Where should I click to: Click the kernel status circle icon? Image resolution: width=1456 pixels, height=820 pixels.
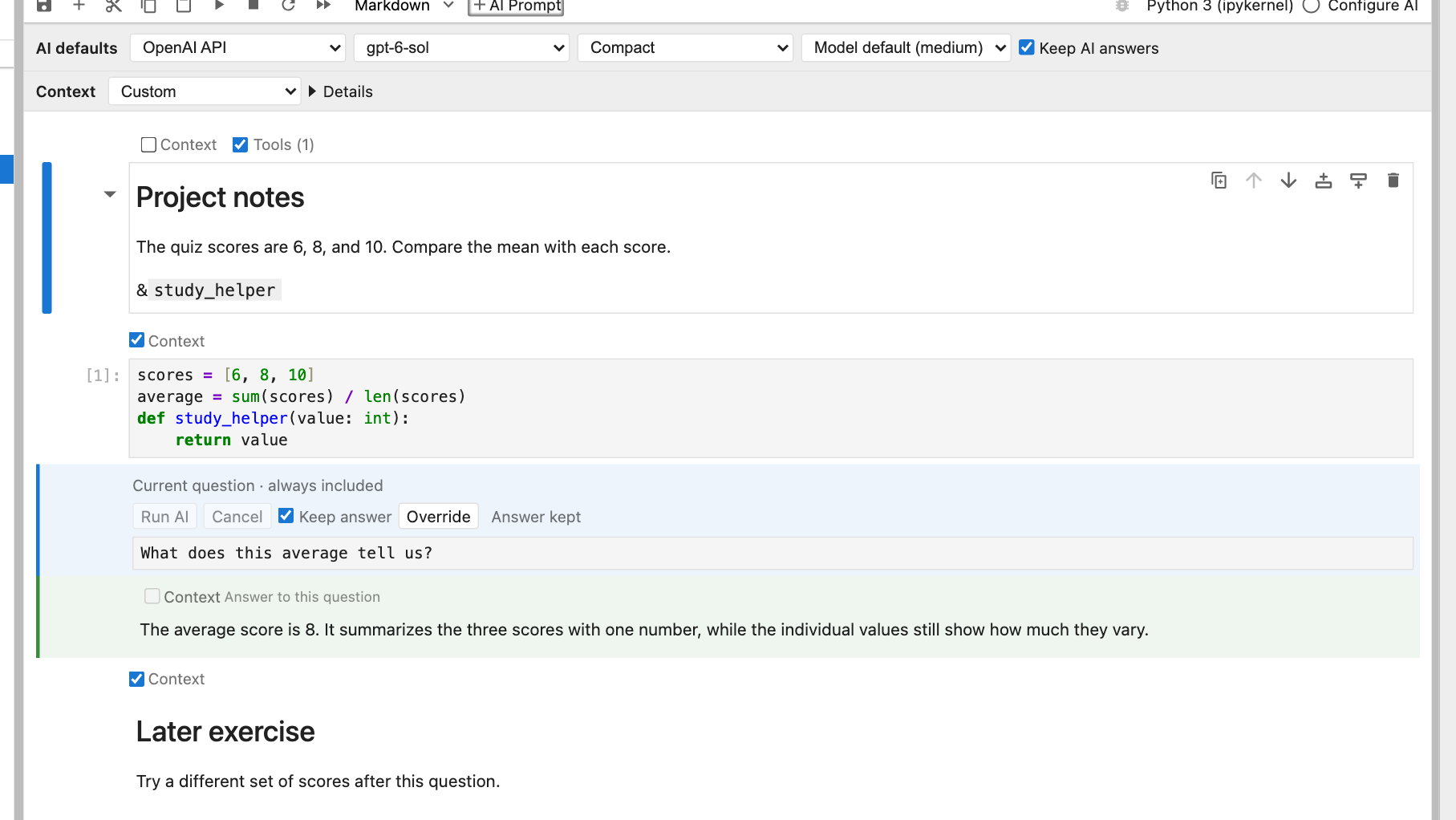click(x=1311, y=6)
